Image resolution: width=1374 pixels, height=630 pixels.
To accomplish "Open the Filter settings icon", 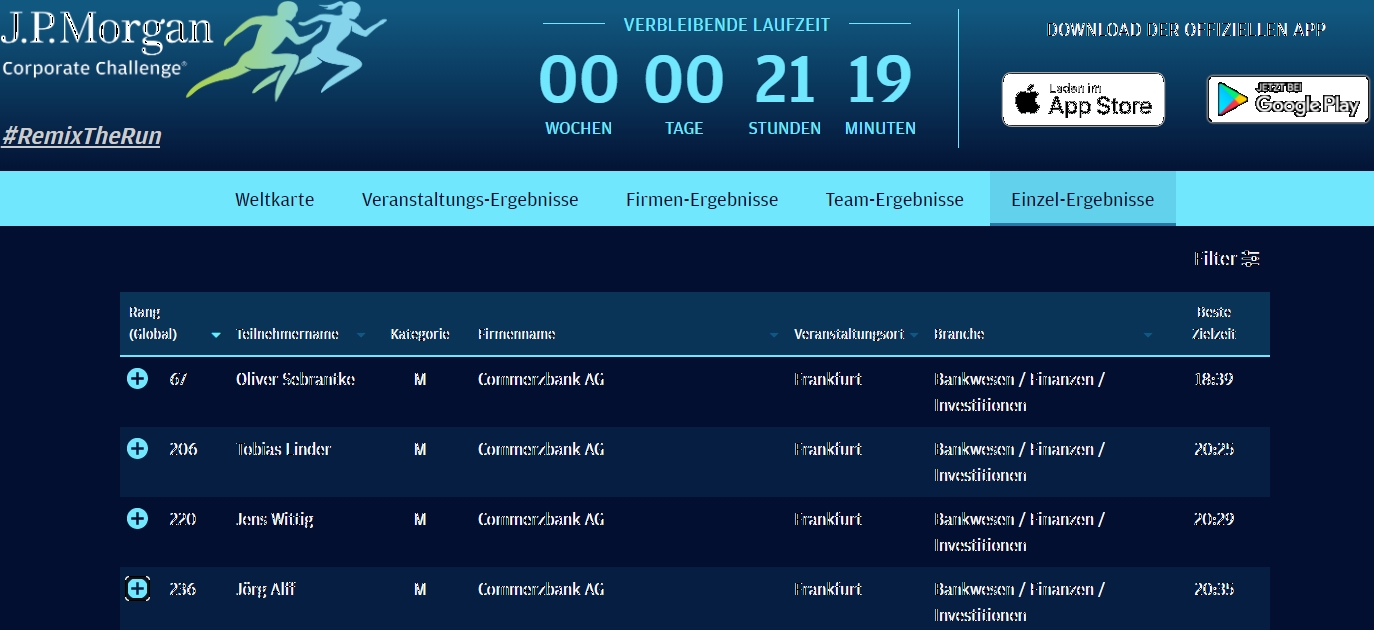I will click(1250, 259).
